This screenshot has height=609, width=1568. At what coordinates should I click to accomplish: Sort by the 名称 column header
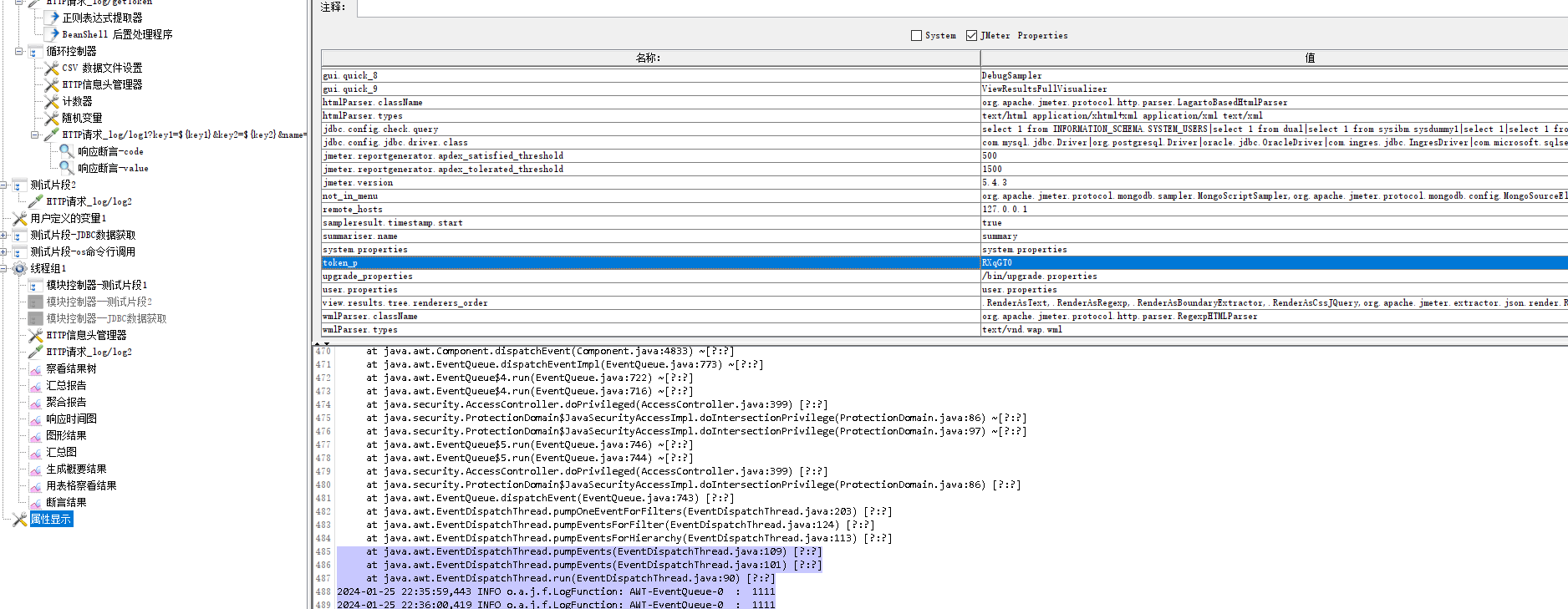pyautogui.click(x=650, y=58)
